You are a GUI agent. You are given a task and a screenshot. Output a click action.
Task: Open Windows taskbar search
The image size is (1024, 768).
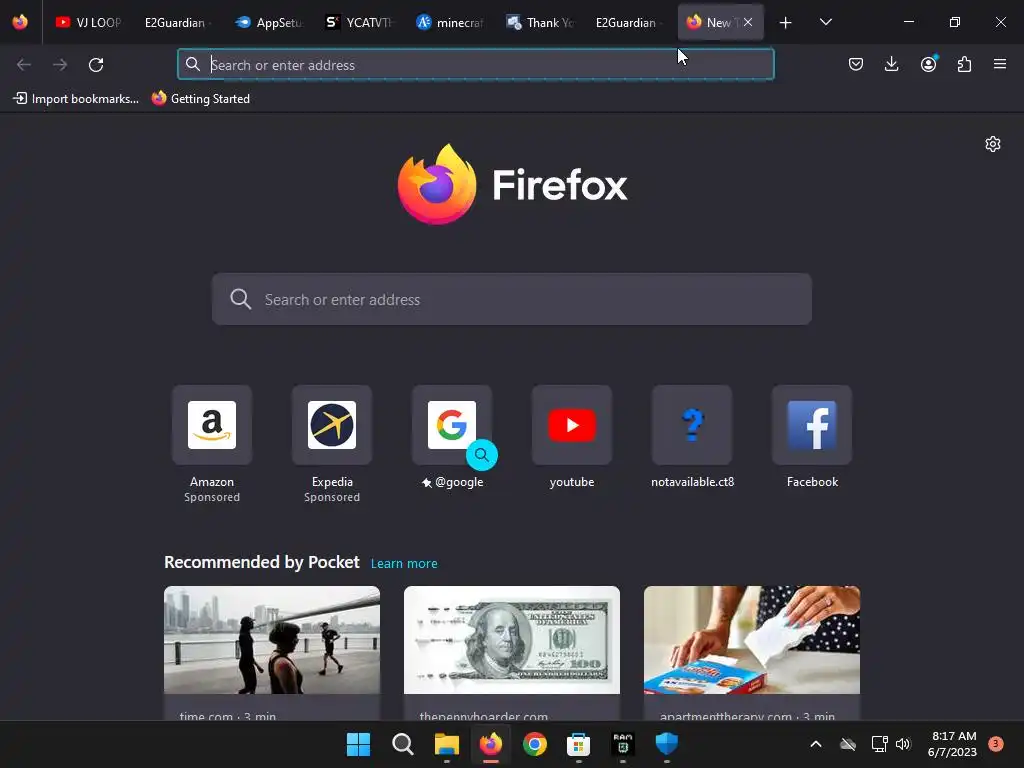(x=403, y=744)
